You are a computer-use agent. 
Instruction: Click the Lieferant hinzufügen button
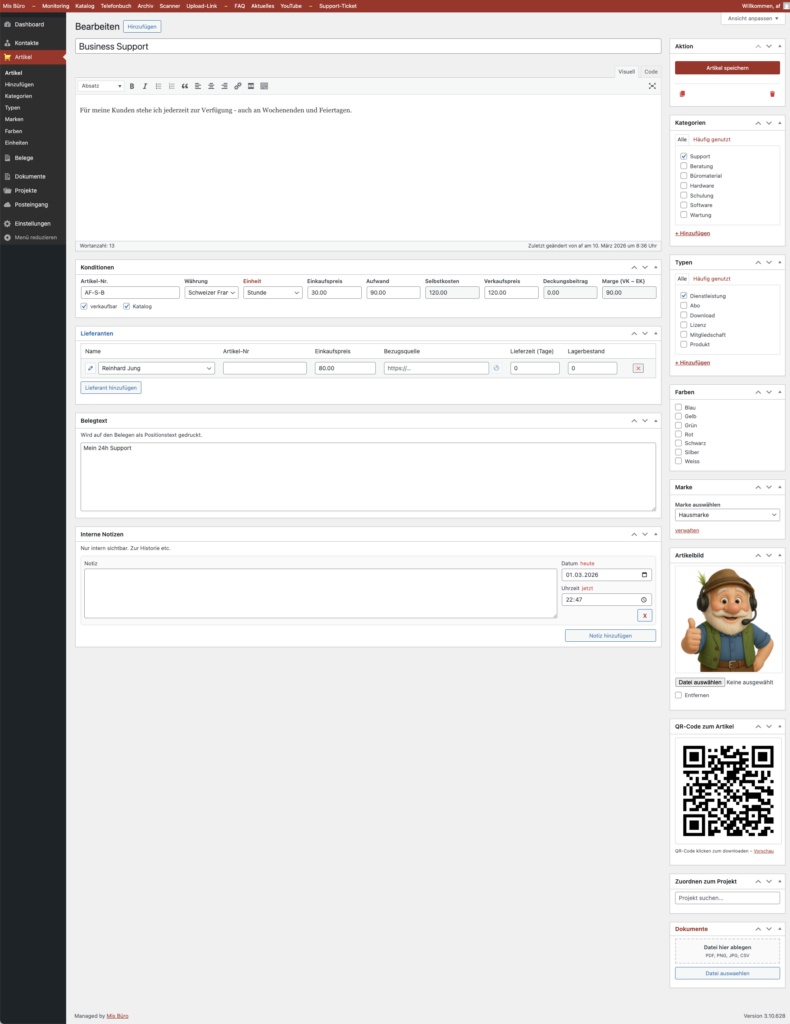tap(111, 387)
